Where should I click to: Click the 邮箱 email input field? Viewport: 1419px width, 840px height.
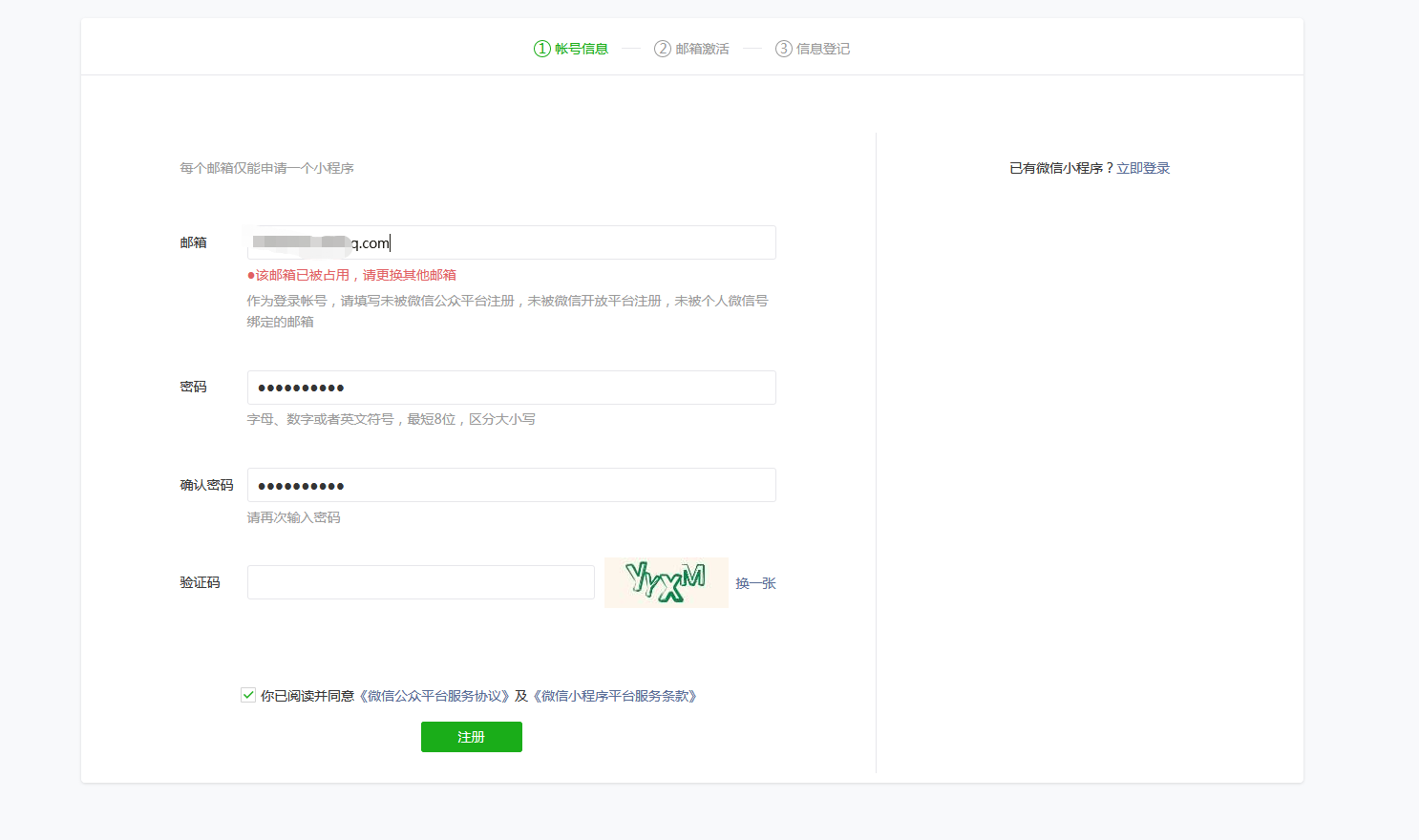click(x=511, y=242)
